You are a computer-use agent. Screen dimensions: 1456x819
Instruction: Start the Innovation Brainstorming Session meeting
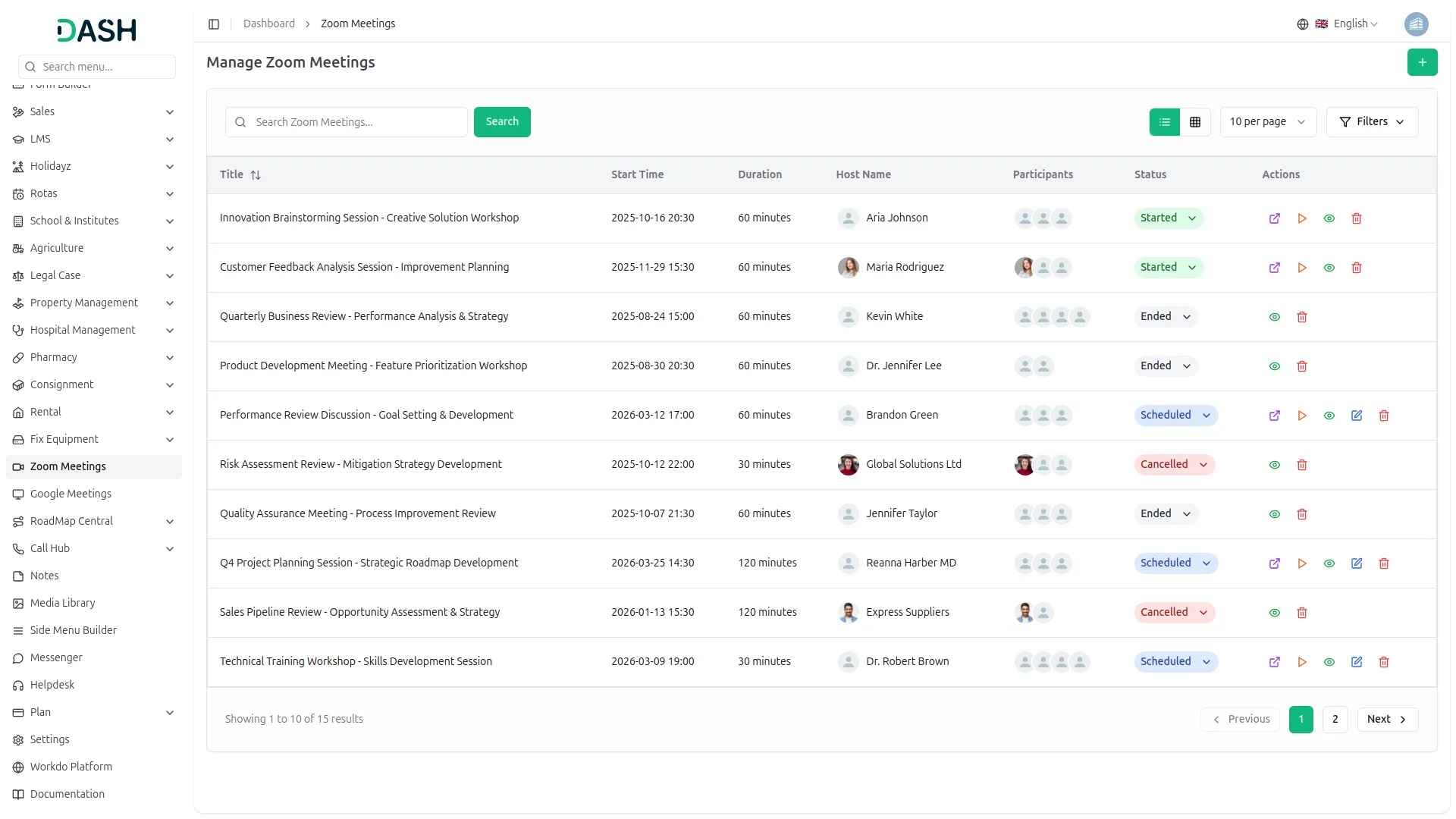(1301, 218)
